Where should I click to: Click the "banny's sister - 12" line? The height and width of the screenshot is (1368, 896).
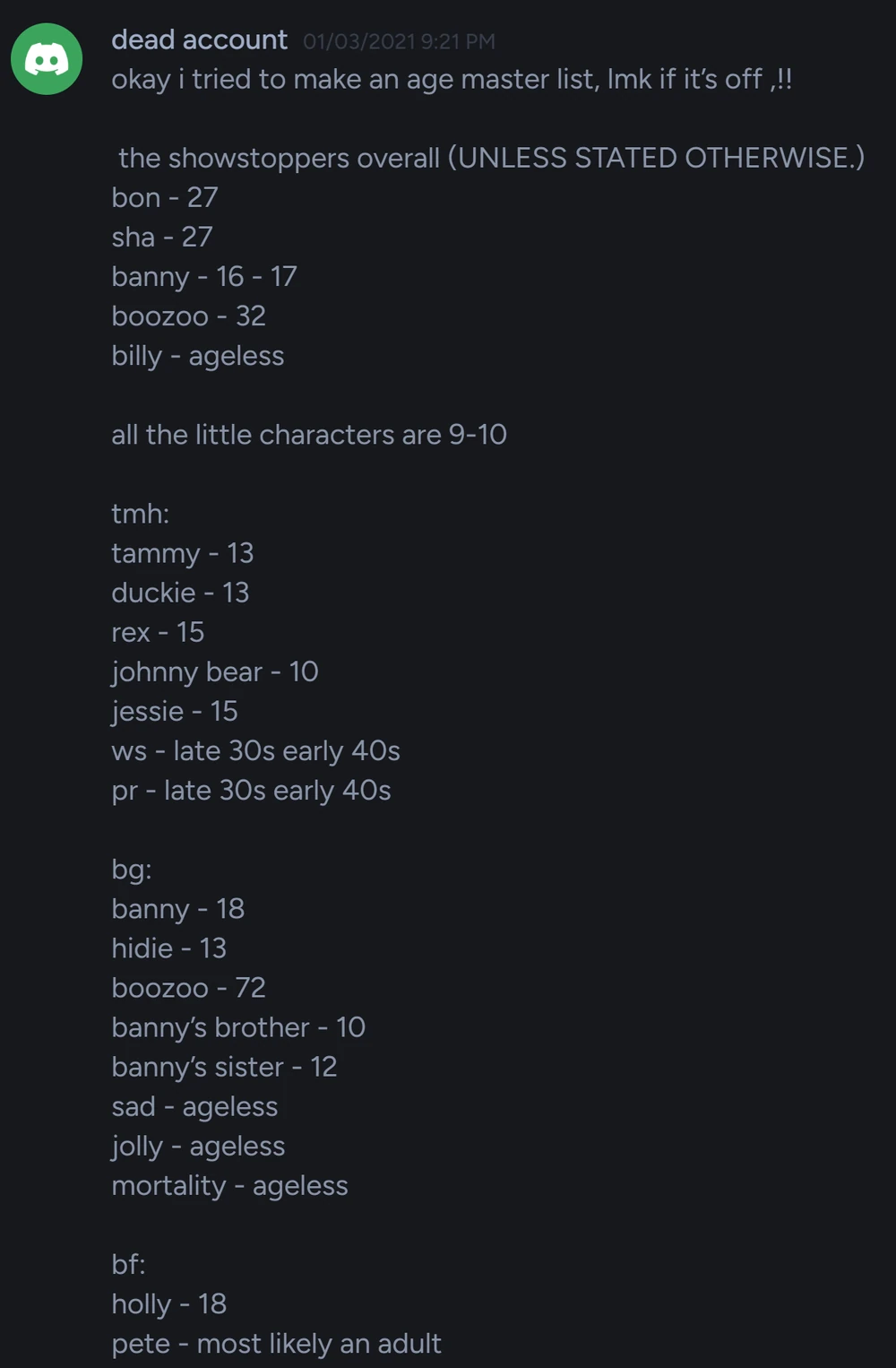click(224, 1067)
